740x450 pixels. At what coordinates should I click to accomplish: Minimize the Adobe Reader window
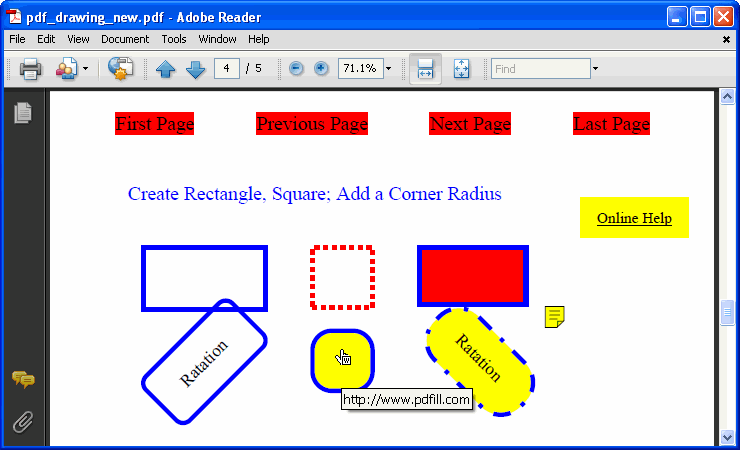click(677, 17)
